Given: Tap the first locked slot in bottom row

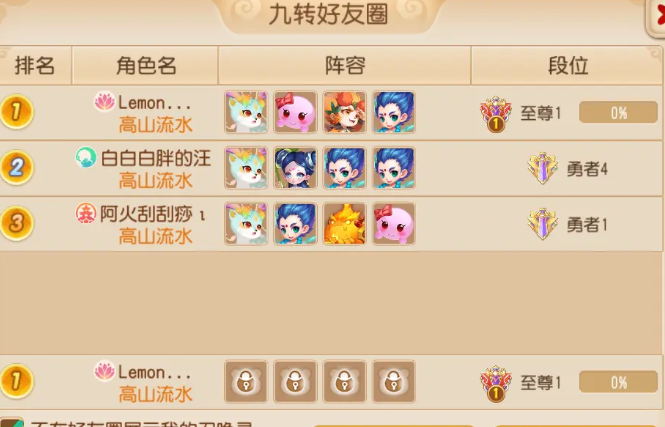Looking at the screenshot, I should (x=246, y=381).
